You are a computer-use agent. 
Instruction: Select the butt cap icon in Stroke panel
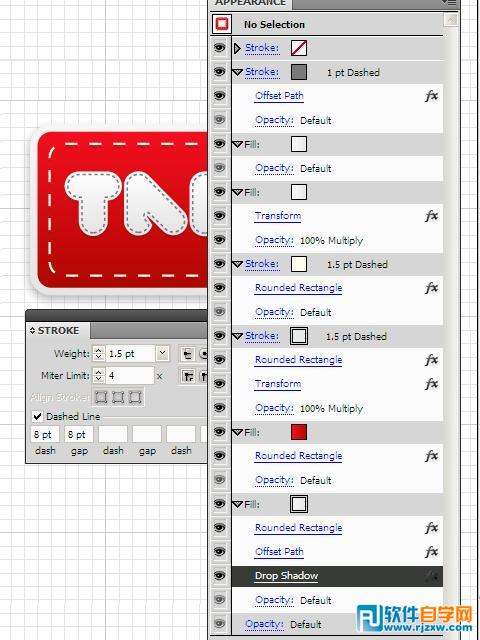[187, 354]
